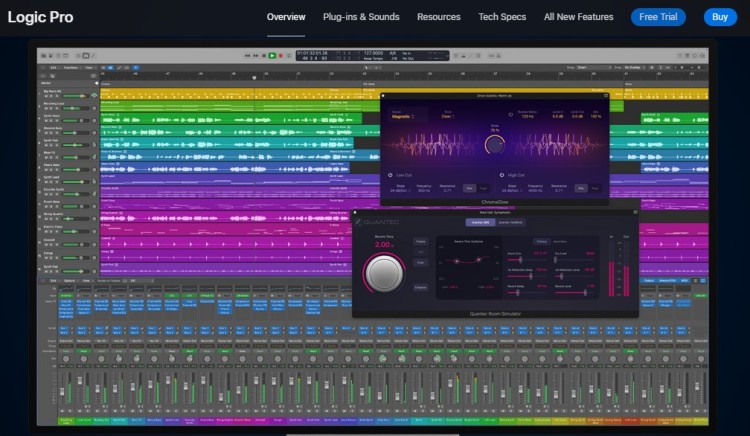750x436 pixels.
Task: Adjust the Big Room Kit volume slider
Action: click(x=75, y=96)
